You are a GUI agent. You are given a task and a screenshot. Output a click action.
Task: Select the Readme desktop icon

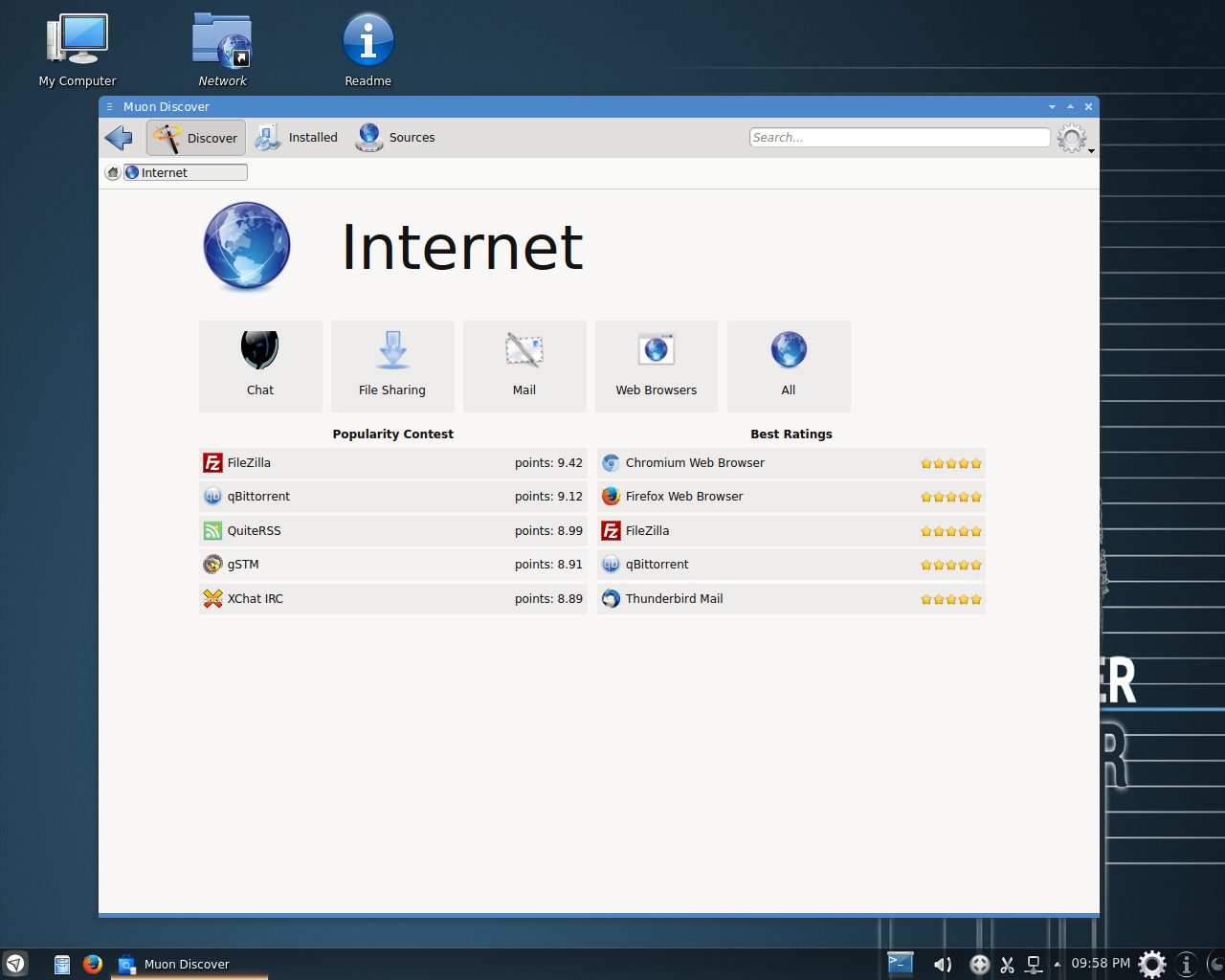368,51
